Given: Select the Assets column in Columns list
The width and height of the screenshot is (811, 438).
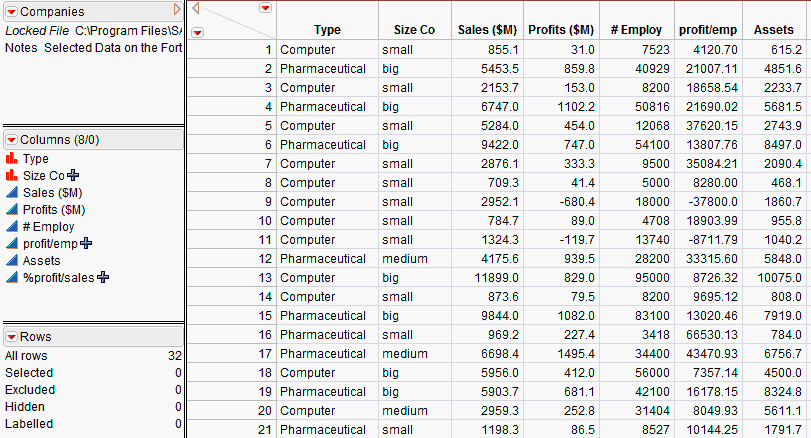Looking at the screenshot, I should tap(40, 260).
